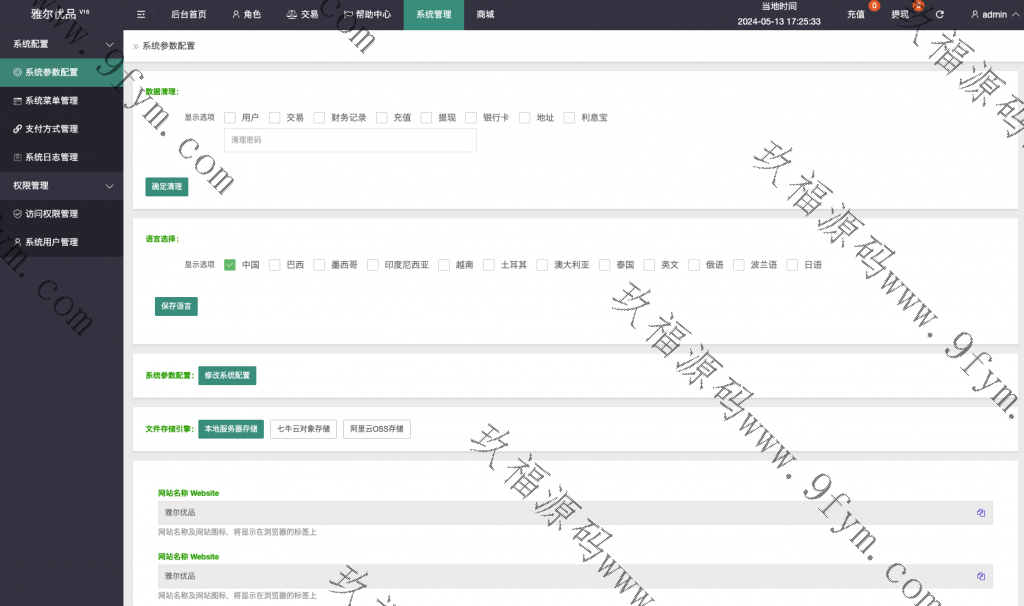This screenshot has height=606, width=1024.
Task: Switch to the 商城 top tab
Action: click(x=485, y=15)
